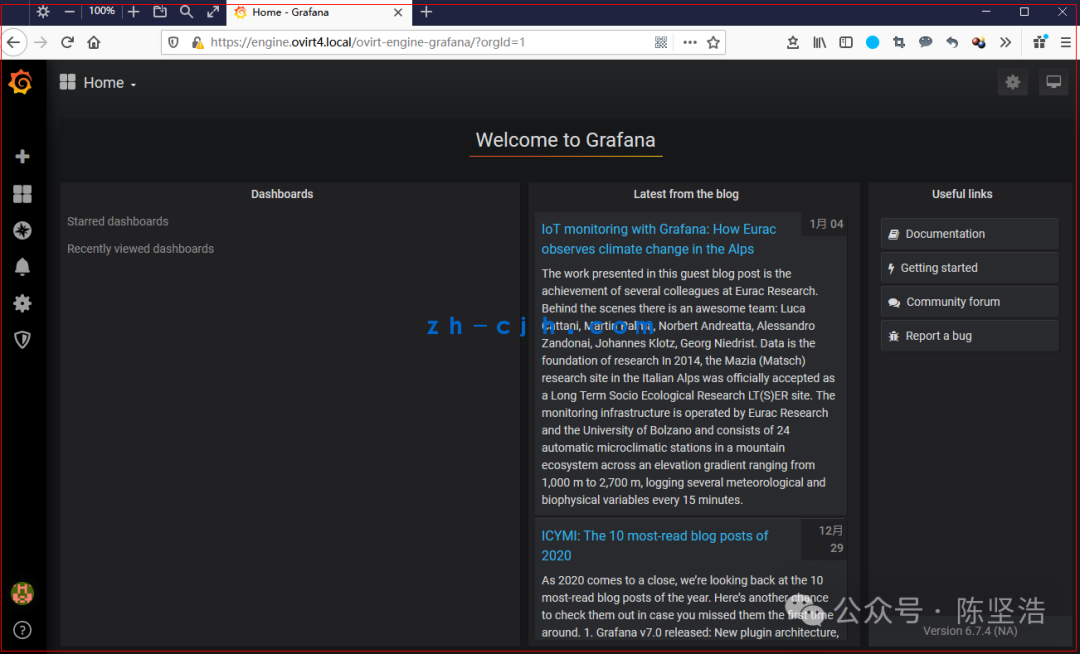Open dashboard settings gear at top right
This screenshot has height=654, width=1080.
coord(1012,83)
